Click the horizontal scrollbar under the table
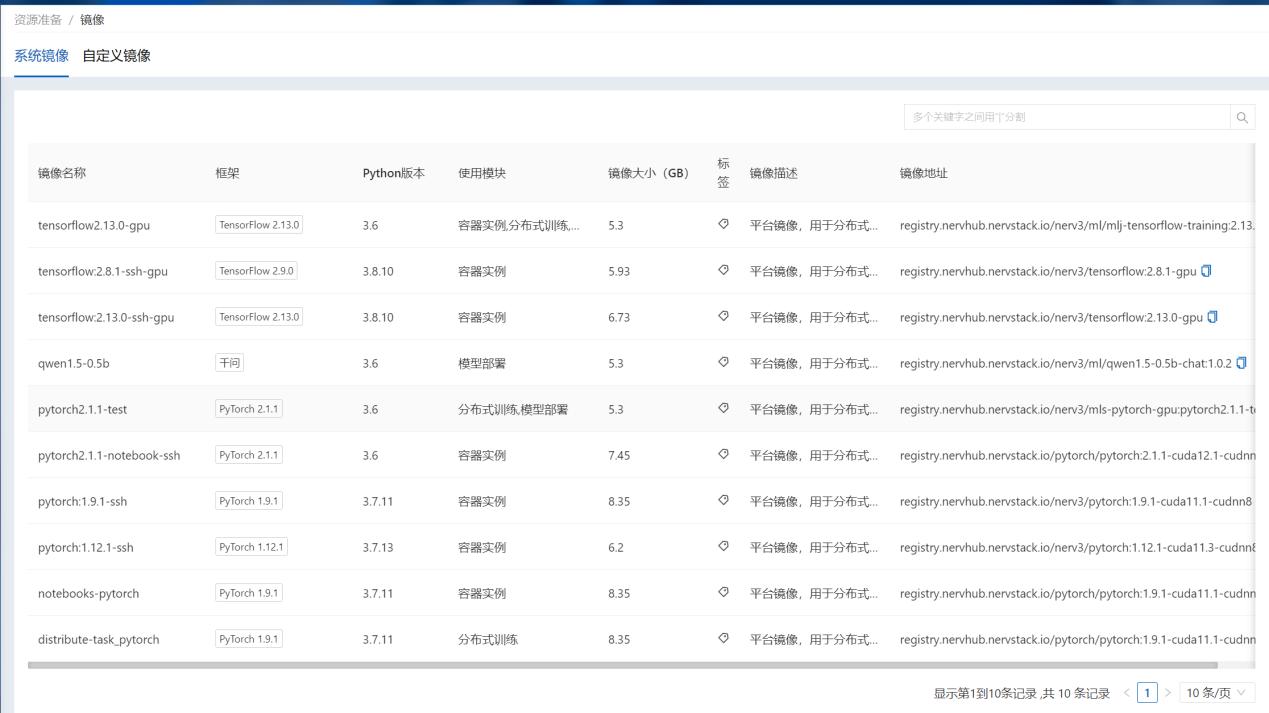Image resolution: width=1269 pixels, height=713 pixels. point(622,665)
